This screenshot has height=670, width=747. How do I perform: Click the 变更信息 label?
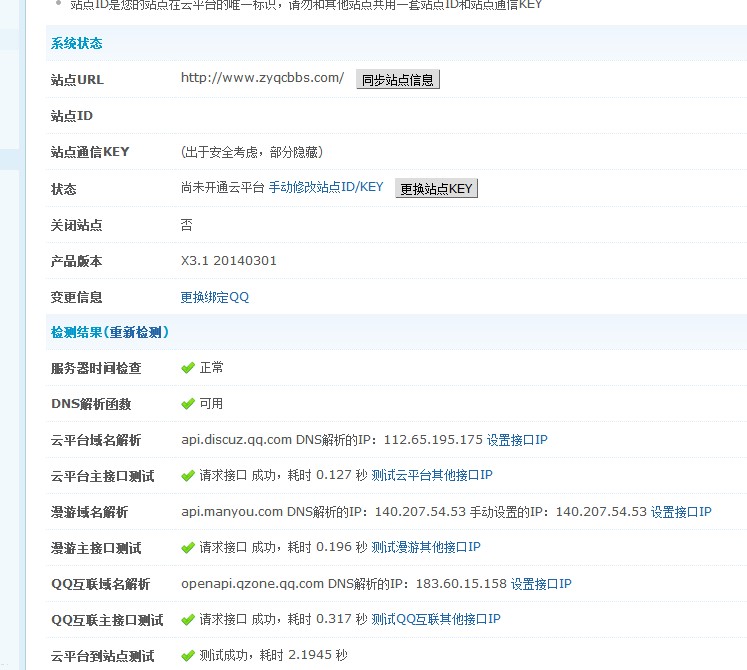coord(76,297)
